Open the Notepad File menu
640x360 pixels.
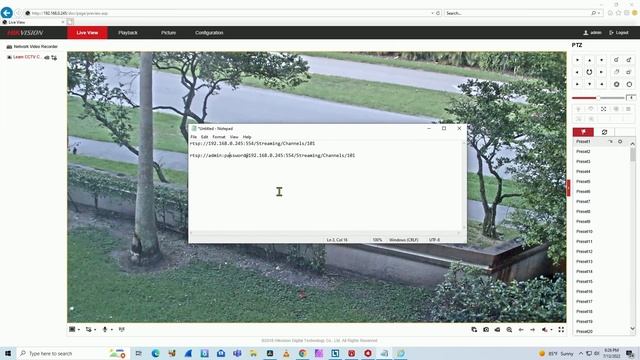pos(193,137)
